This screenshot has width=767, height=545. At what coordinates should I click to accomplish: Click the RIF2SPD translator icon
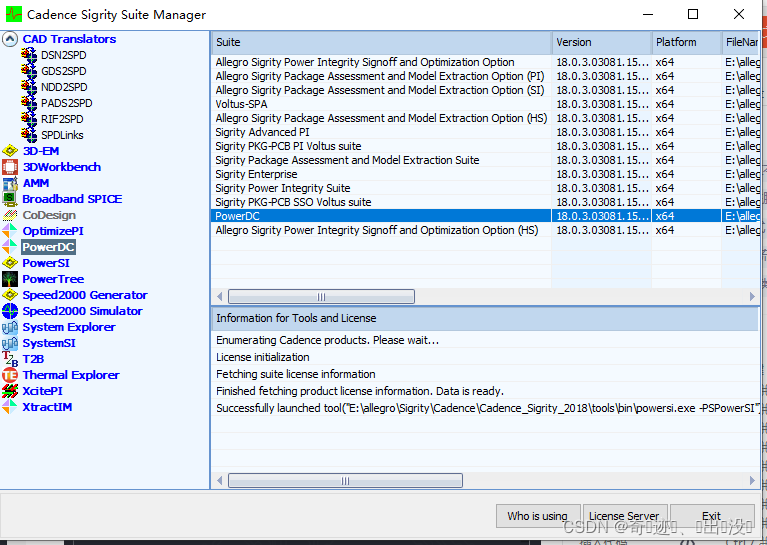29,119
